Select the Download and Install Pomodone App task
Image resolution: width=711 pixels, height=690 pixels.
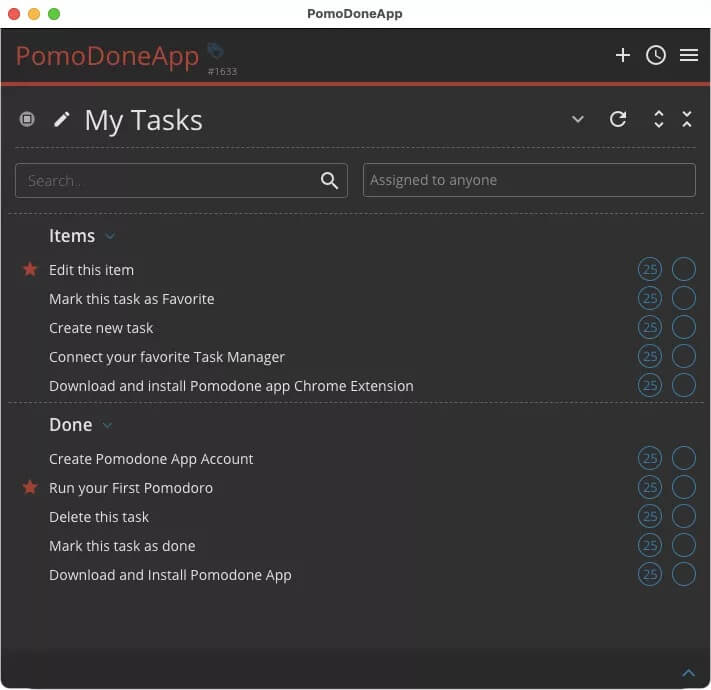(170, 575)
